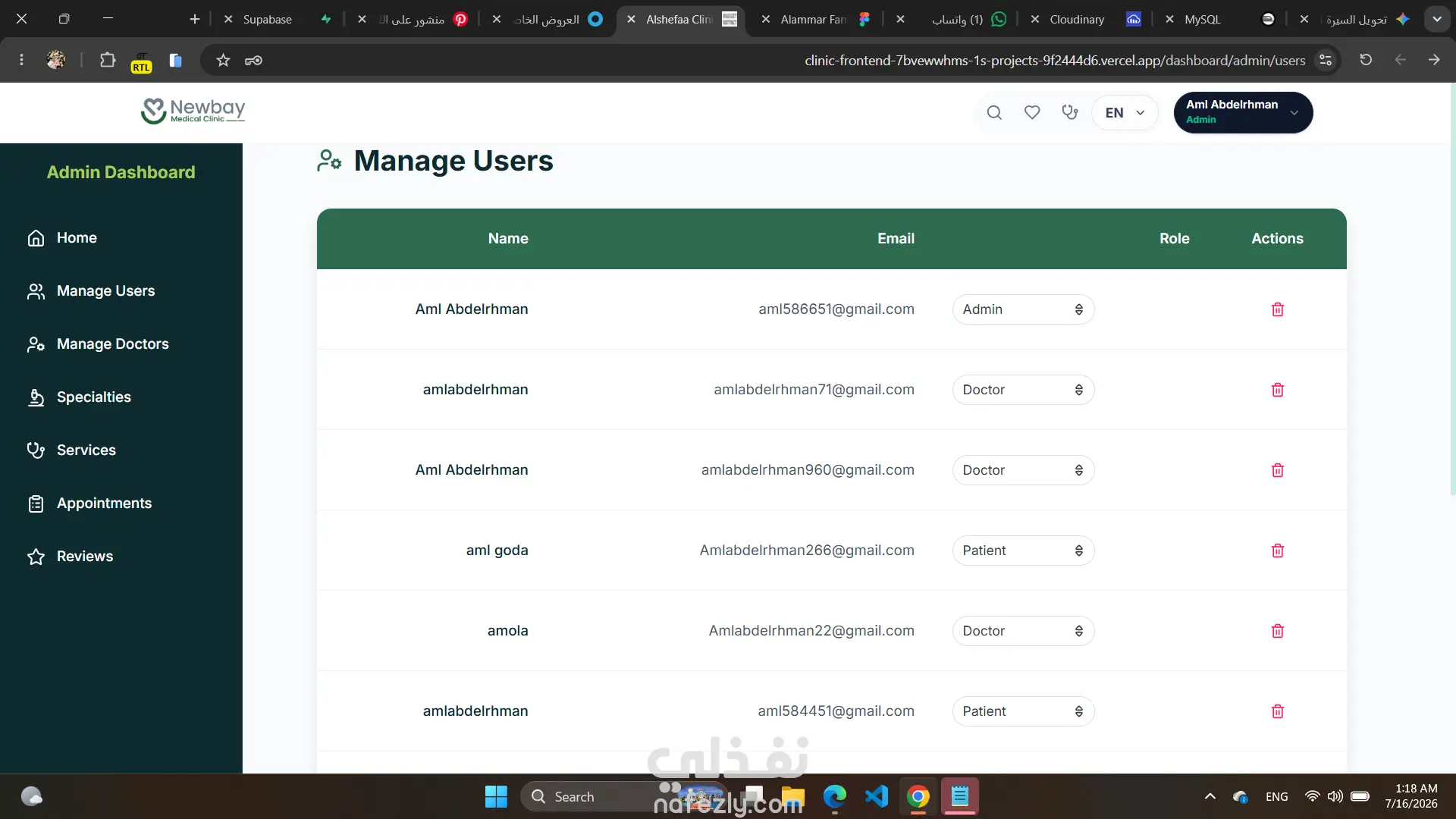
Task: Open Services in the sidebar
Action: [71, 450]
